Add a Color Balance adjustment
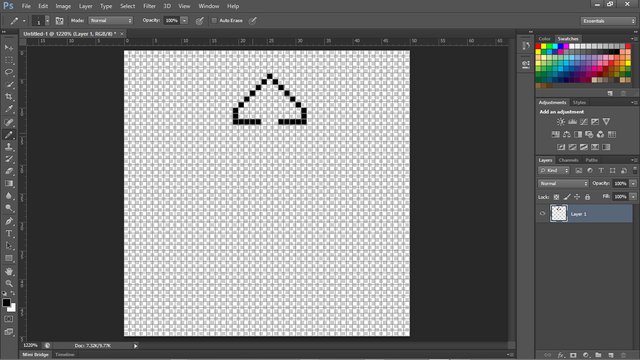 point(567,134)
